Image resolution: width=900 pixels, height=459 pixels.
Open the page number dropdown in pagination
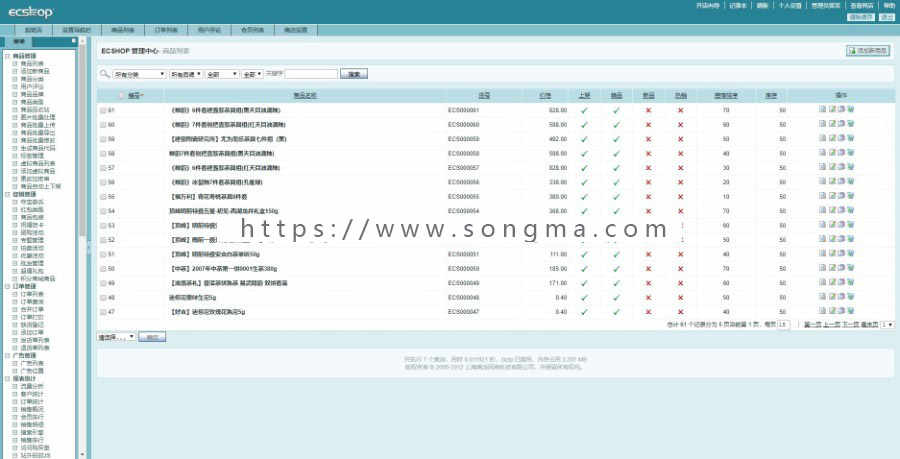[888, 325]
